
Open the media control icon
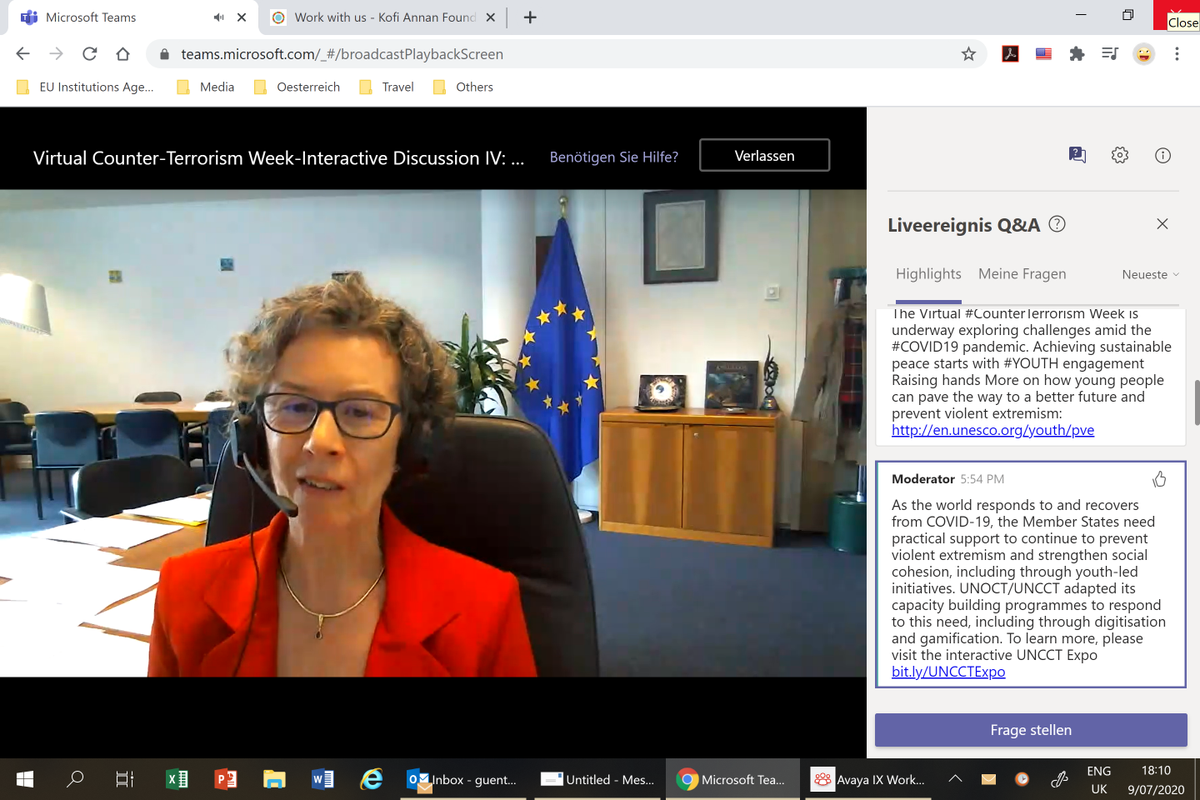(x=1110, y=54)
